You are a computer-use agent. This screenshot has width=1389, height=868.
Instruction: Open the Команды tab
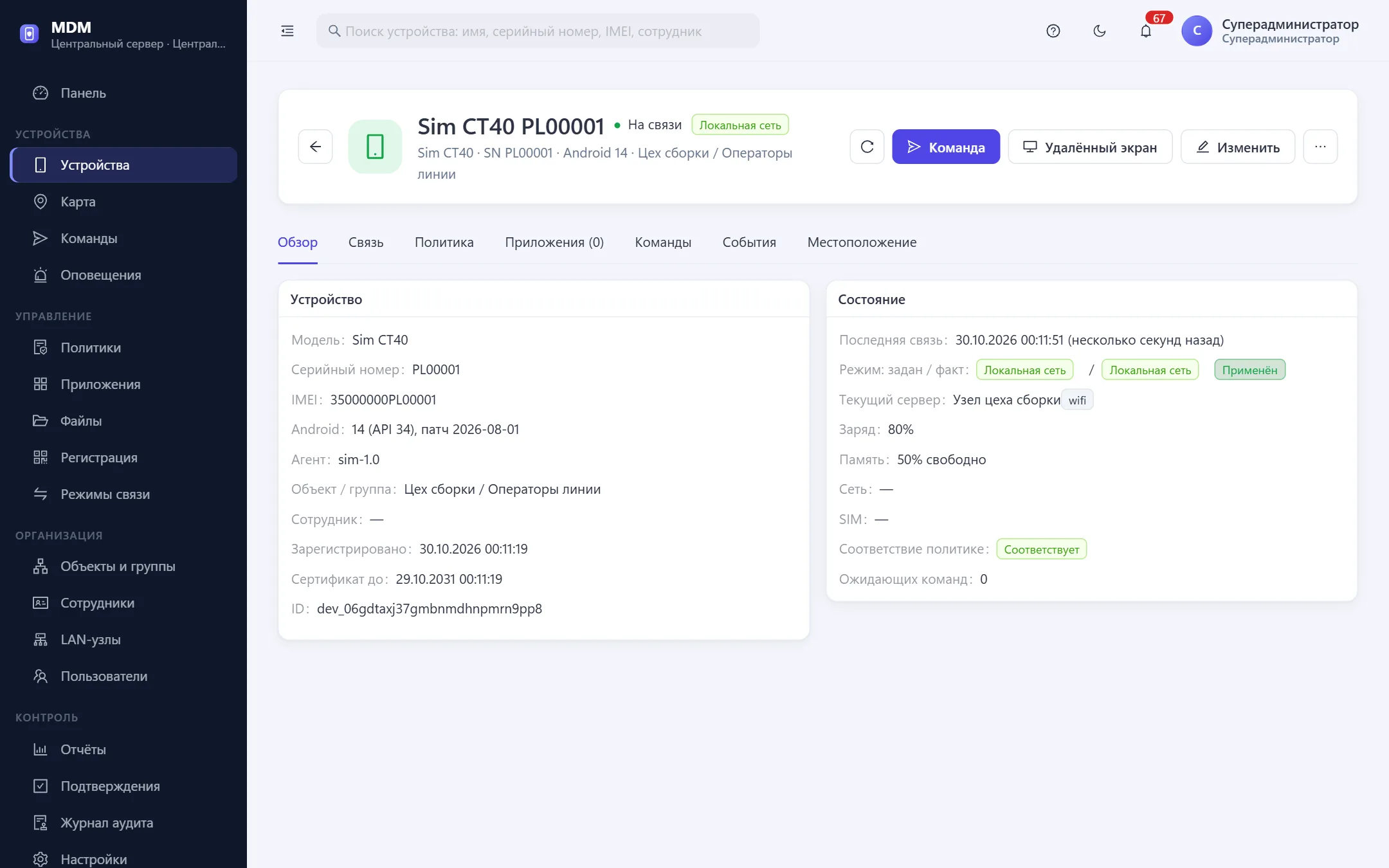[663, 242]
